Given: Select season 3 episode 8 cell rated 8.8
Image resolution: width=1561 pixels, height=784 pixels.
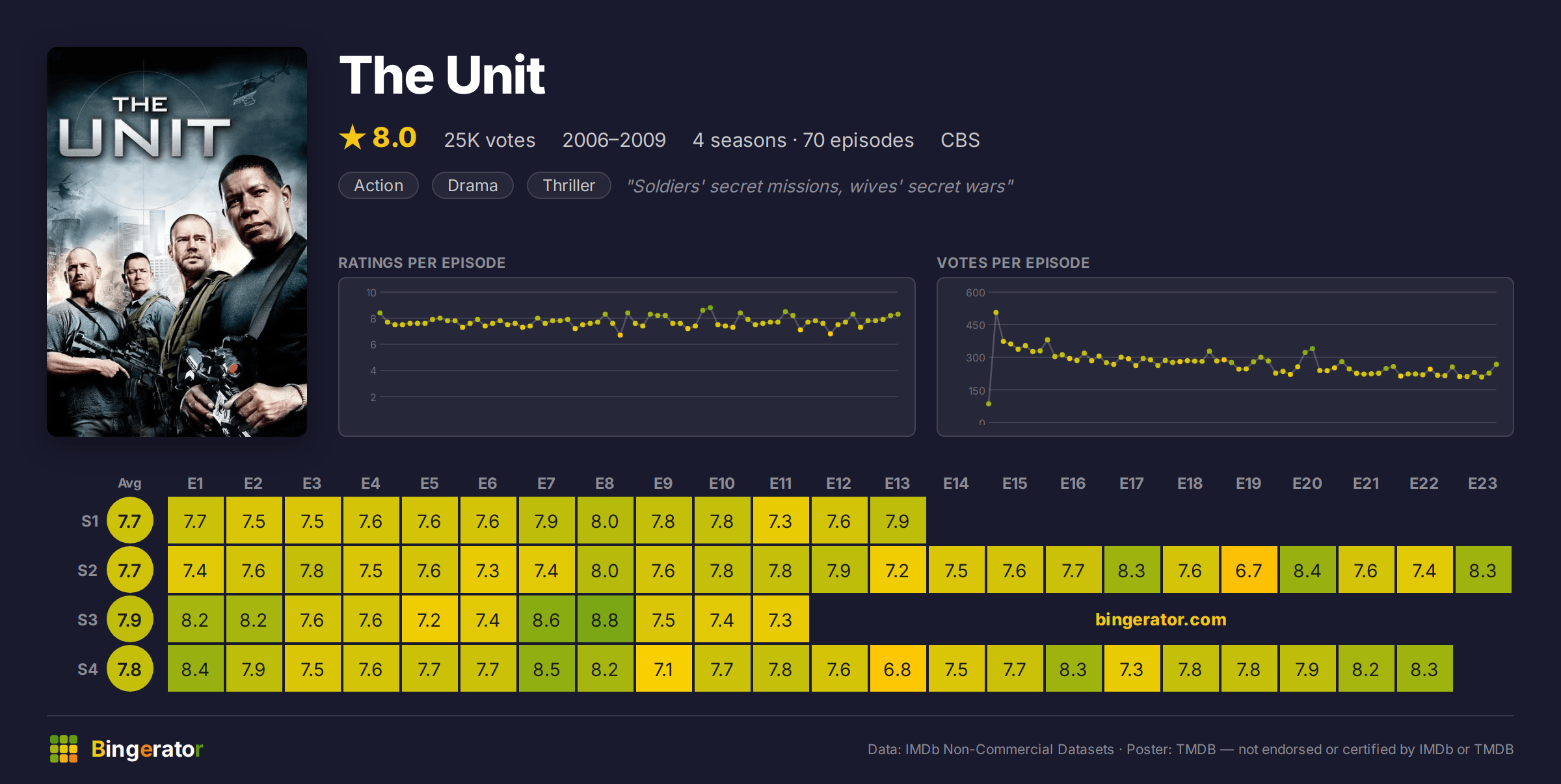Looking at the screenshot, I should click(x=605, y=620).
